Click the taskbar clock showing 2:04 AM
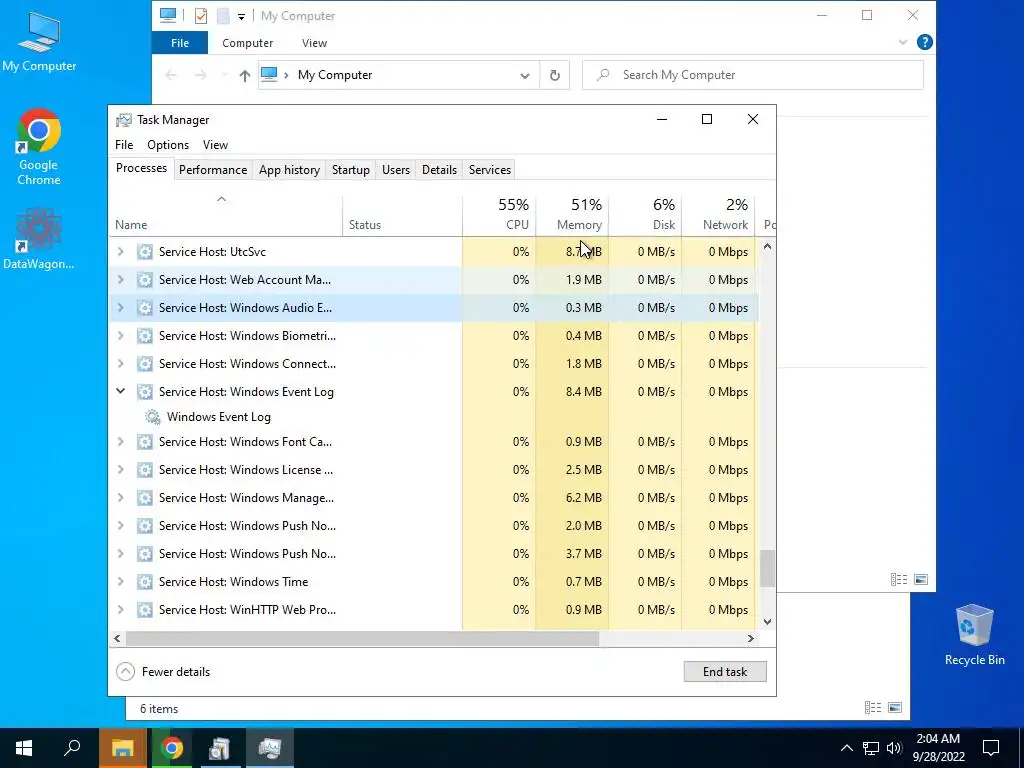 [938, 748]
